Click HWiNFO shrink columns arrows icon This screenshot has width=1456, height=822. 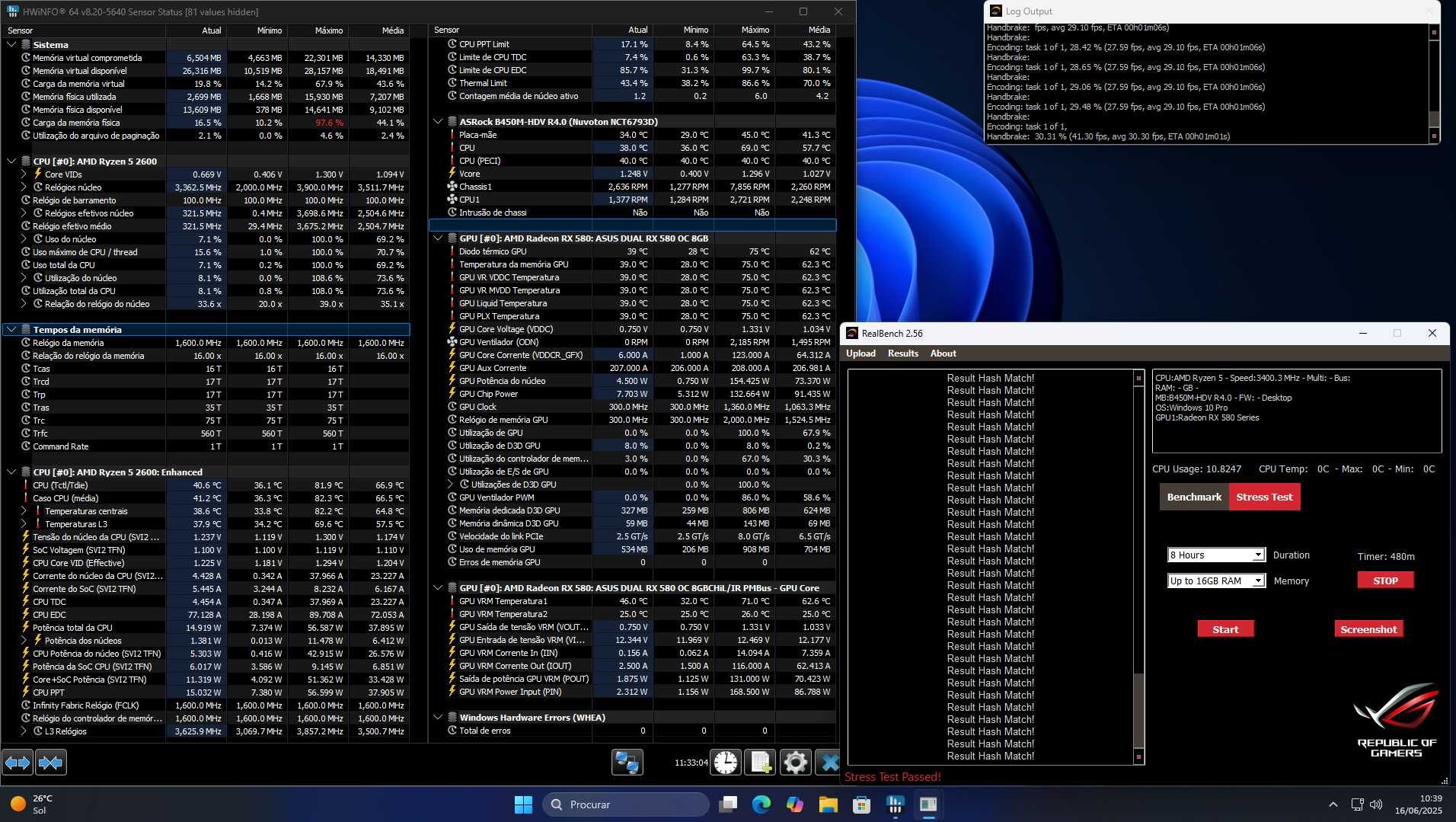pyautogui.click(x=51, y=762)
